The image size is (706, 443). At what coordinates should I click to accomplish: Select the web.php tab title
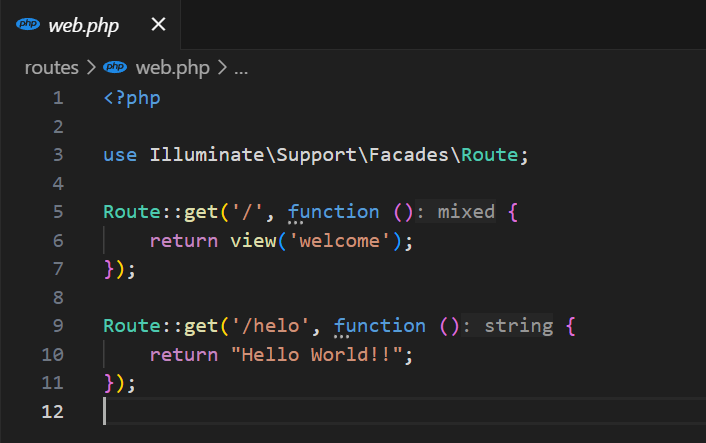[83, 26]
